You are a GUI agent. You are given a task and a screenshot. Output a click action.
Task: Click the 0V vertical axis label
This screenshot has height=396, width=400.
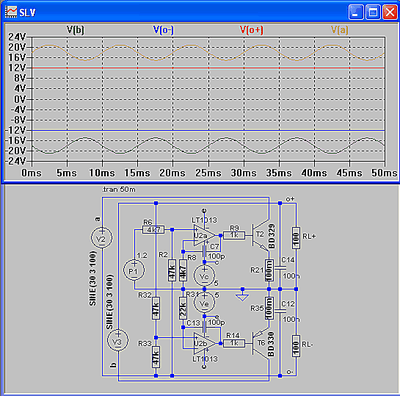click(20, 99)
